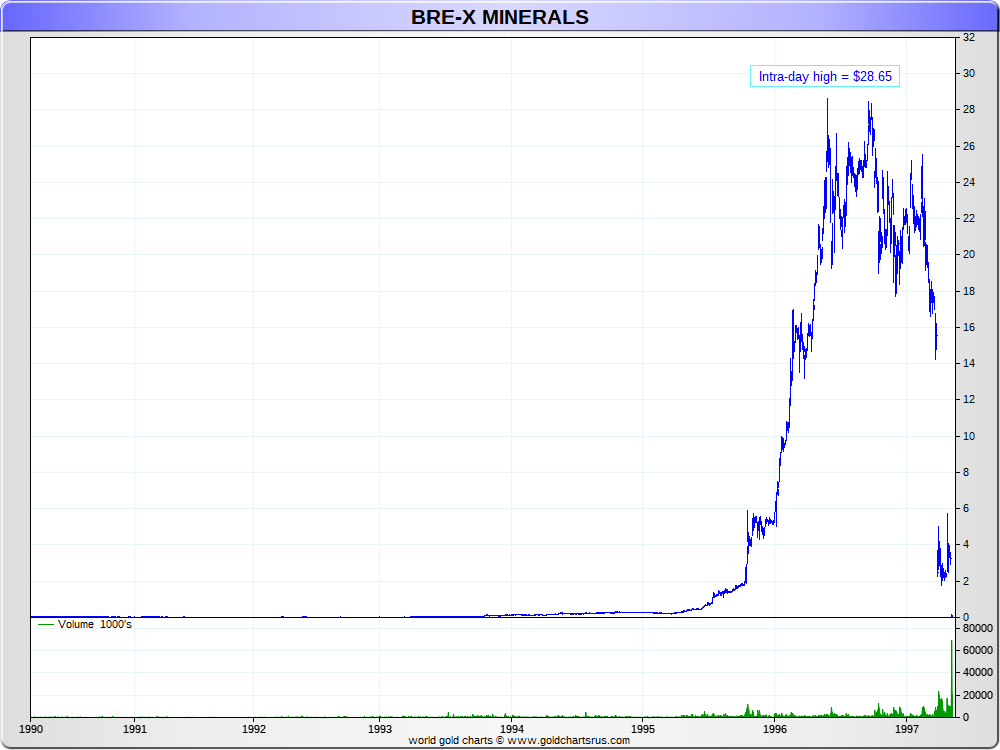Screen dimensions: 1000x750
Task: Click the price axis label 28
Action: click(x=969, y=110)
